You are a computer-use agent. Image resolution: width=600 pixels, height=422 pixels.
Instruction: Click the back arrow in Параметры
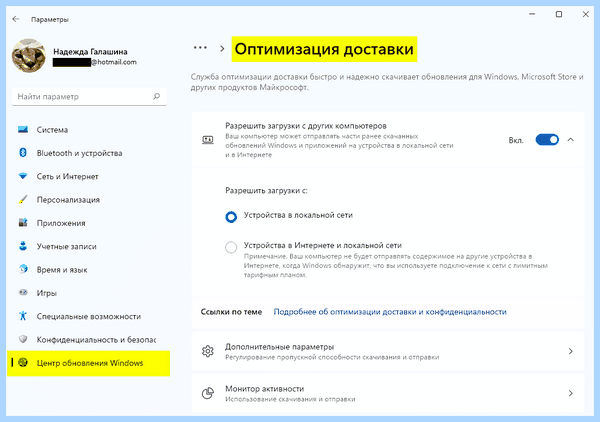[16, 19]
